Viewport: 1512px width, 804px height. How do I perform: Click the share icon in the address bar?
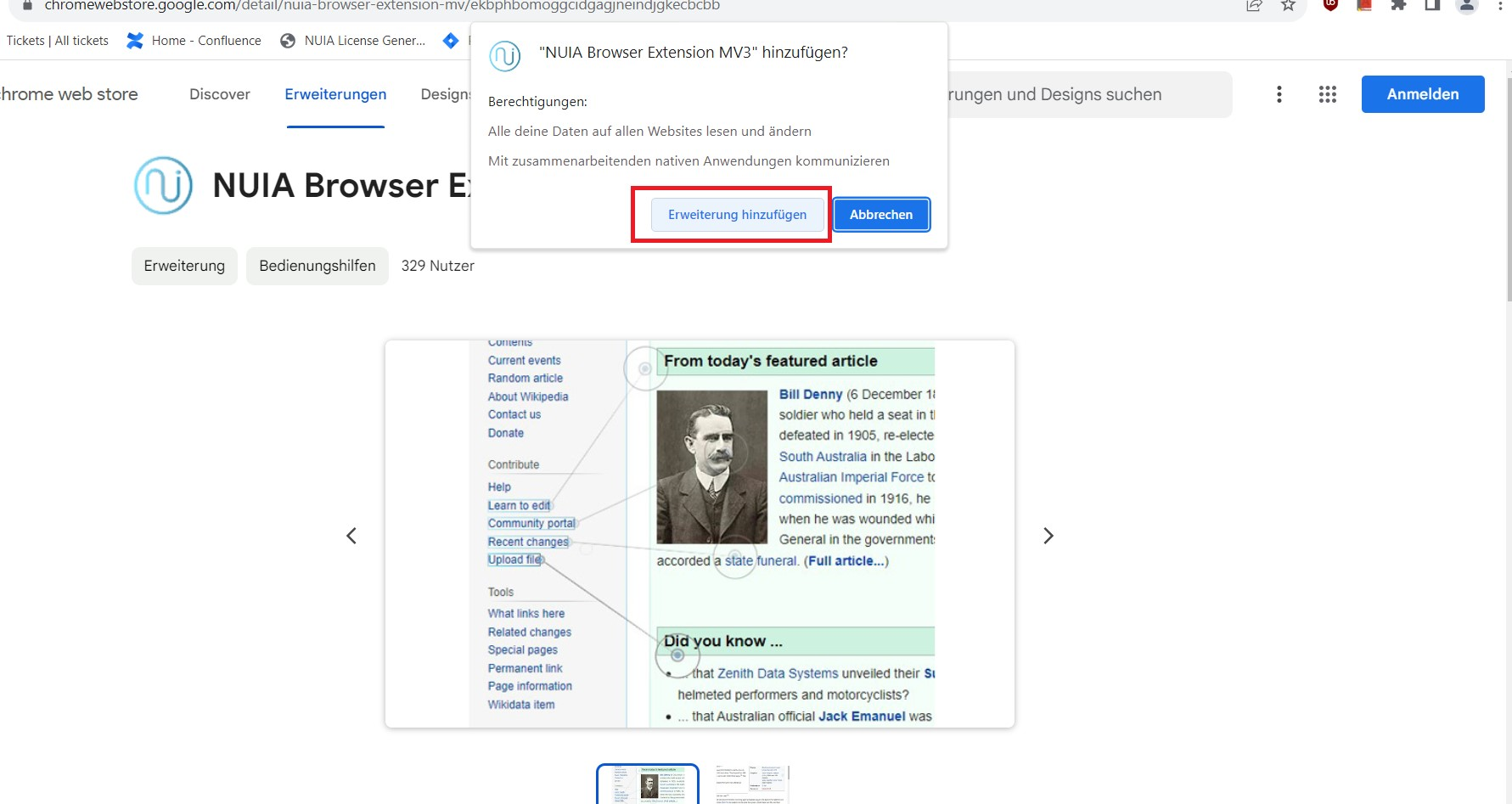click(x=1255, y=6)
